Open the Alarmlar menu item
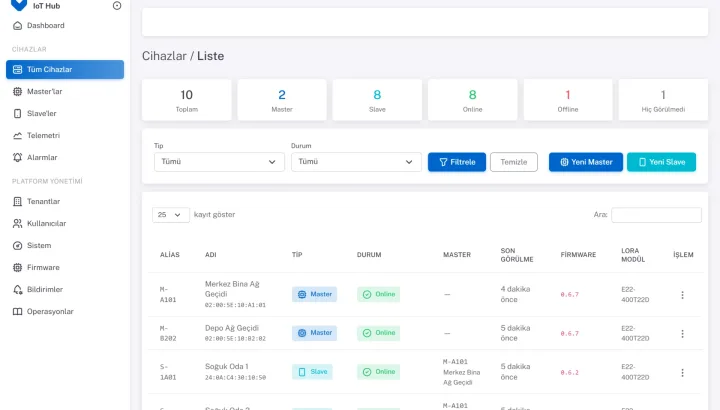The width and height of the screenshot is (720, 410). [x=65, y=157]
